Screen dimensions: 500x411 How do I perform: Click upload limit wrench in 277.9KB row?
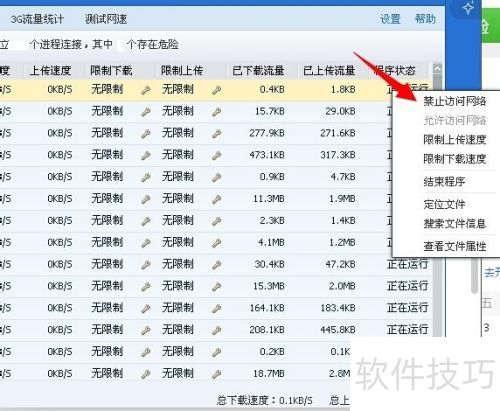coord(216,134)
